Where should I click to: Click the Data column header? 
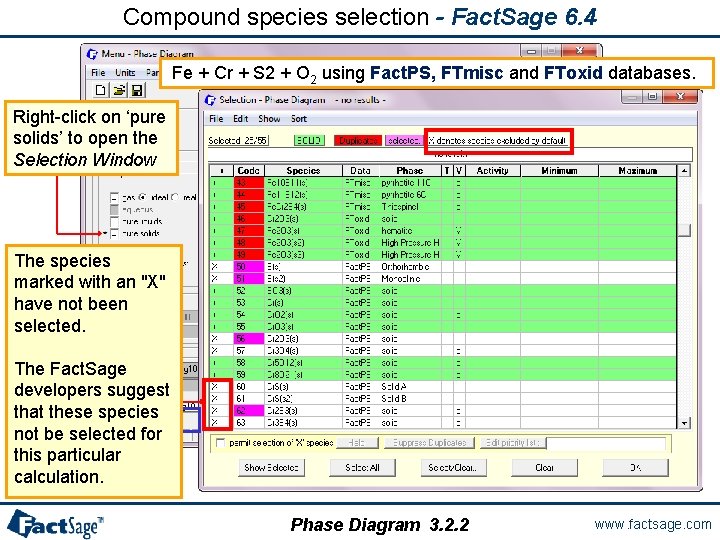click(360, 171)
